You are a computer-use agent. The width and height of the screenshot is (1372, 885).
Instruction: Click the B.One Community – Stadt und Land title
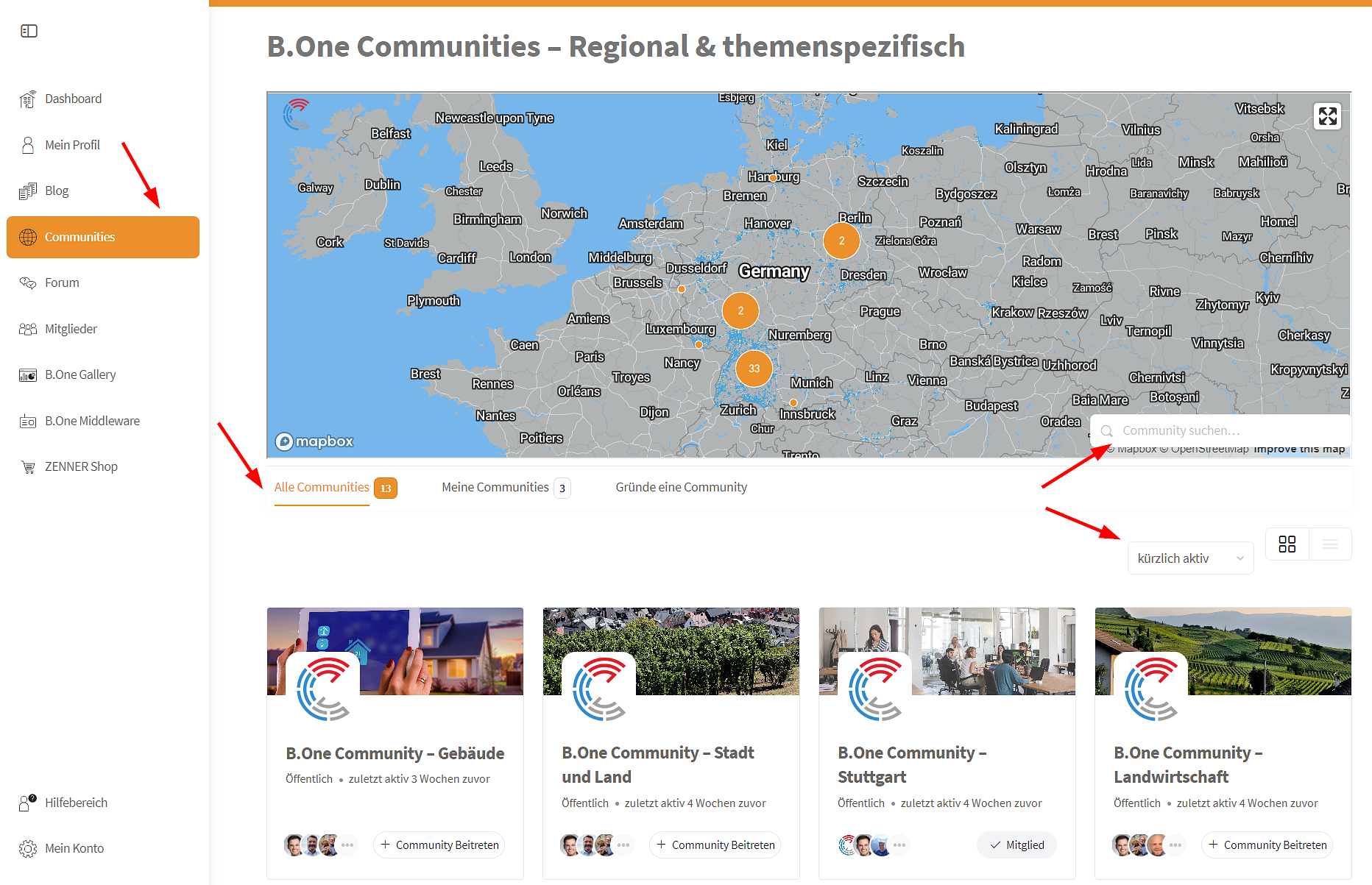(x=658, y=765)
